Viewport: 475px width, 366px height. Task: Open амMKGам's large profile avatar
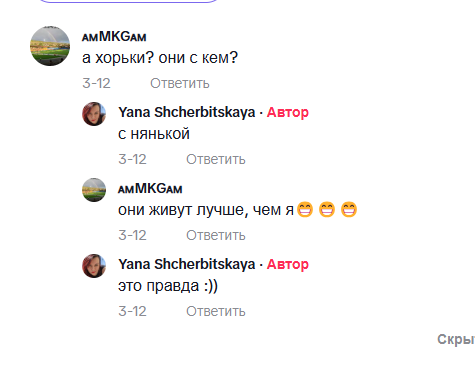coord(50,46)
